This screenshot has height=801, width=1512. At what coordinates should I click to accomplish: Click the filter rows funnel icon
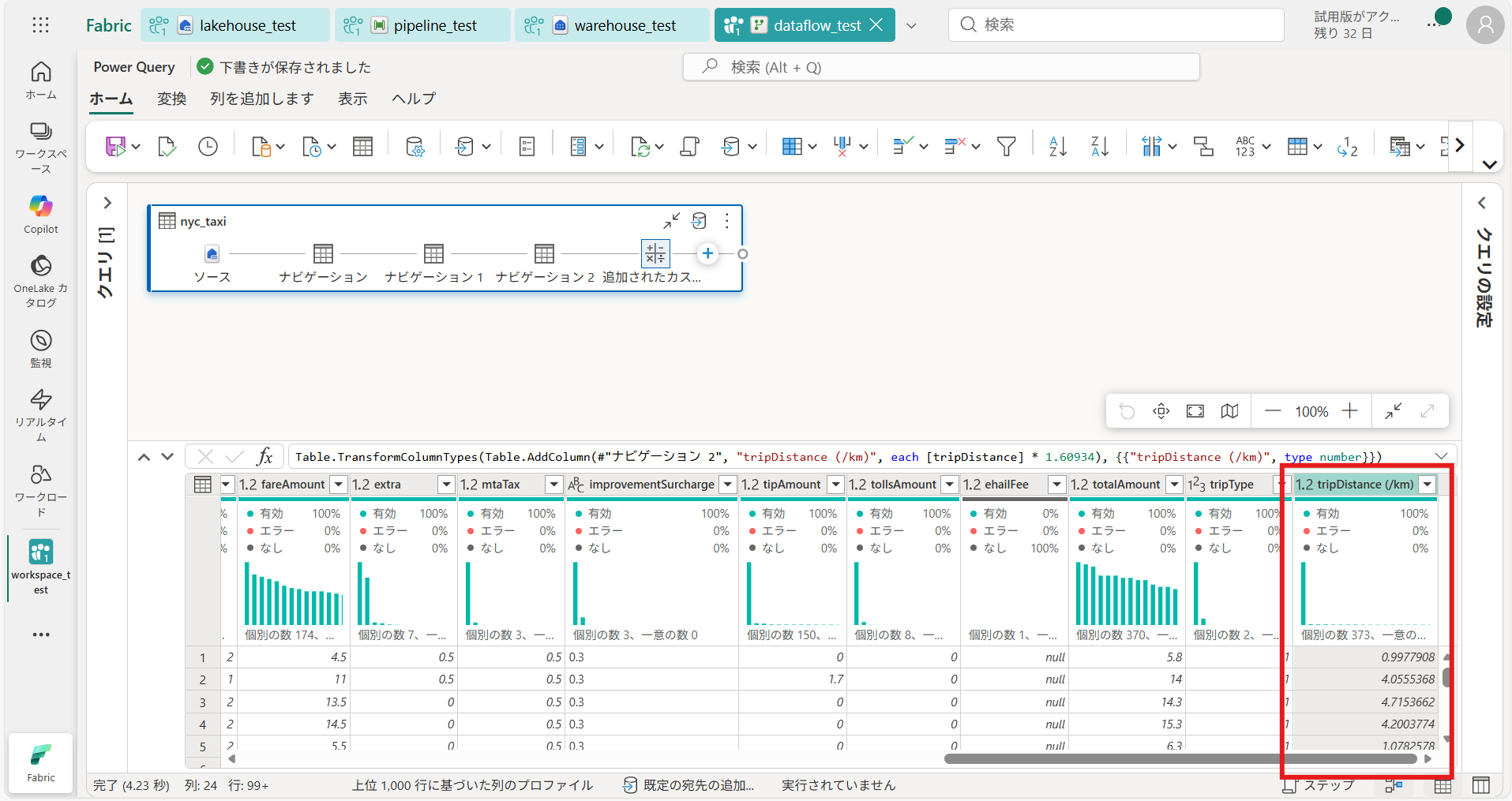tap(1006, 146)
